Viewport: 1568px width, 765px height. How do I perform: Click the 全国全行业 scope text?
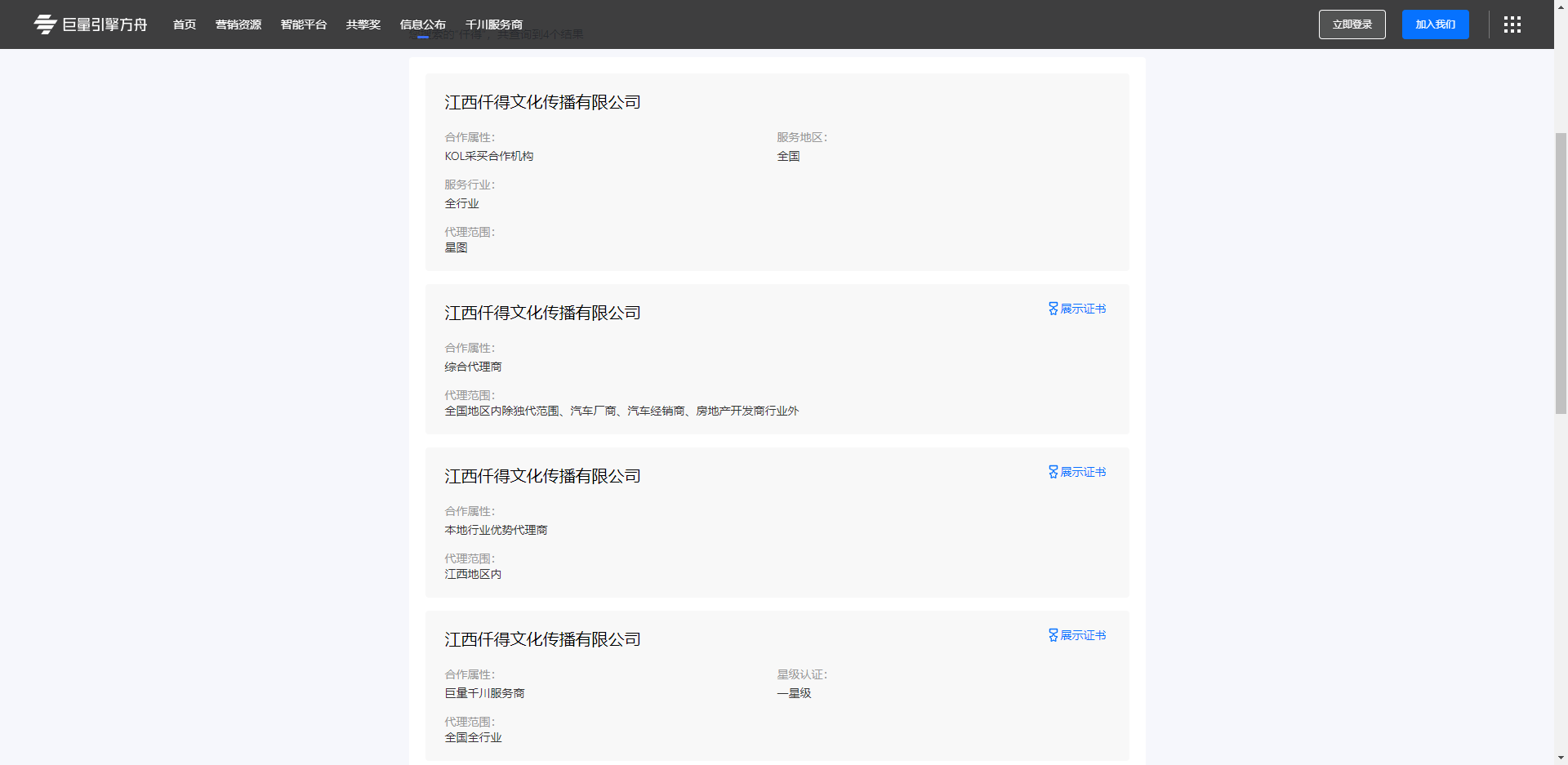473,737
